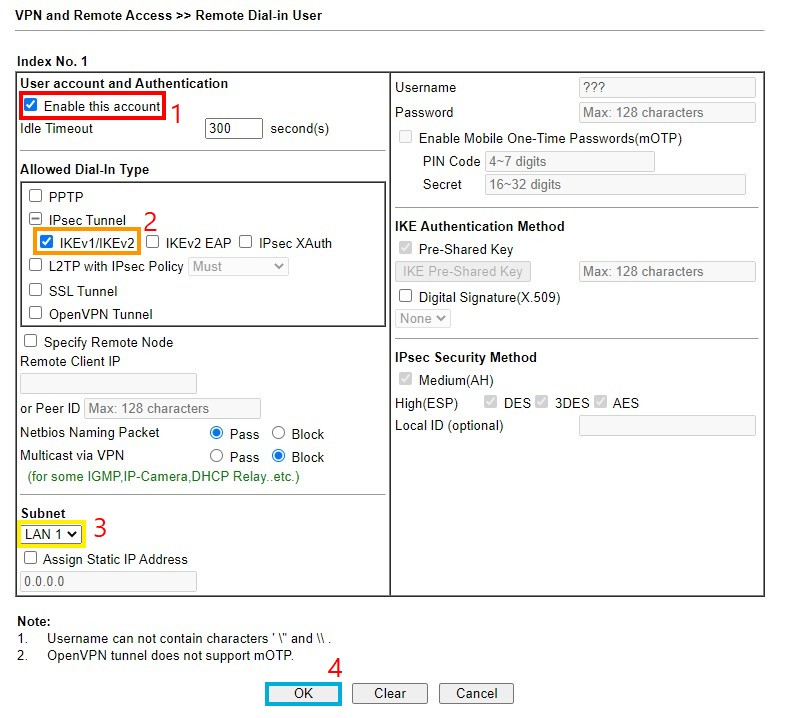786x718 pixels.
Task: Enable Assign Static IP Address checkbox
Action: (31, 558)
